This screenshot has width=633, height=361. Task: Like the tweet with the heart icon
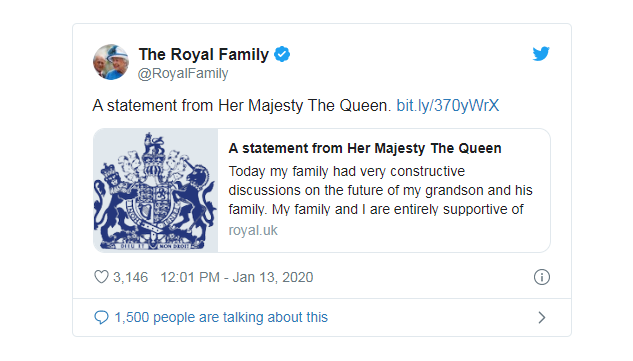[101, 277]
